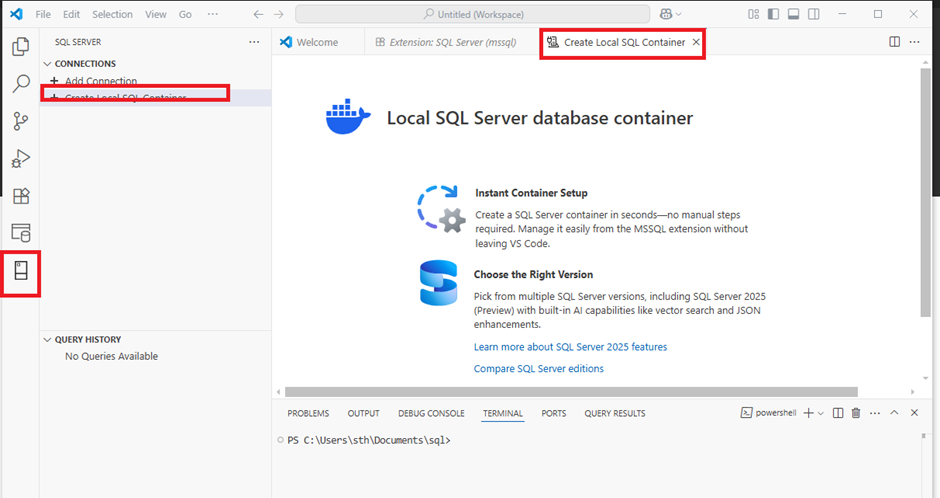
Task: Click the VS Code logo in title bar
Action: click(16, 14)
